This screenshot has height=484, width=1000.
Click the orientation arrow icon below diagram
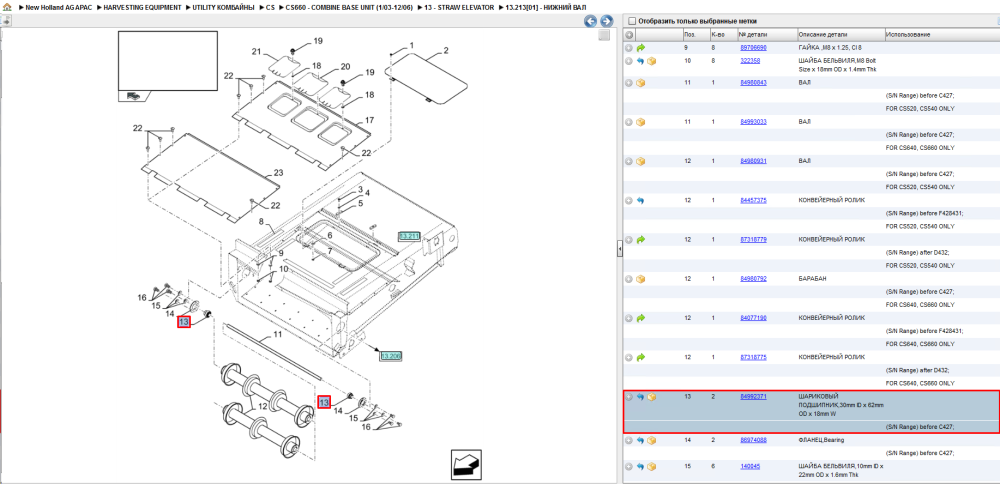coord(466,464)
